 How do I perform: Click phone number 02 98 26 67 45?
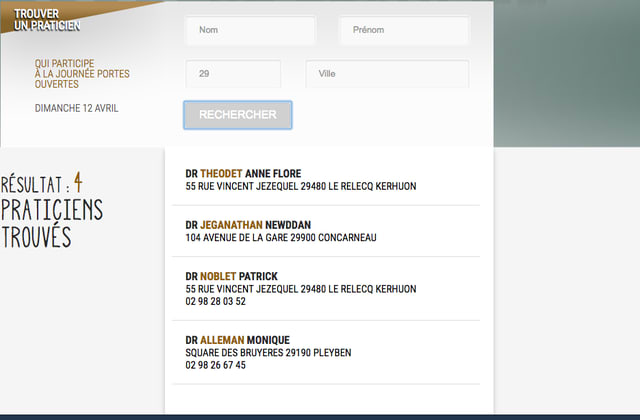click(x=215, y=365)
